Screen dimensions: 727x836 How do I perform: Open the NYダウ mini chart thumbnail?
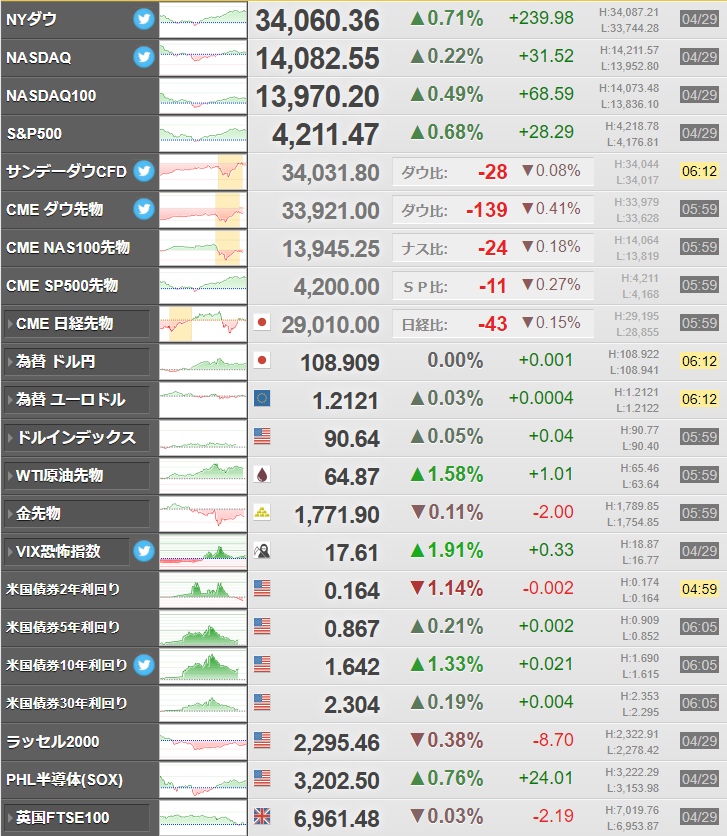click(203, 20)
